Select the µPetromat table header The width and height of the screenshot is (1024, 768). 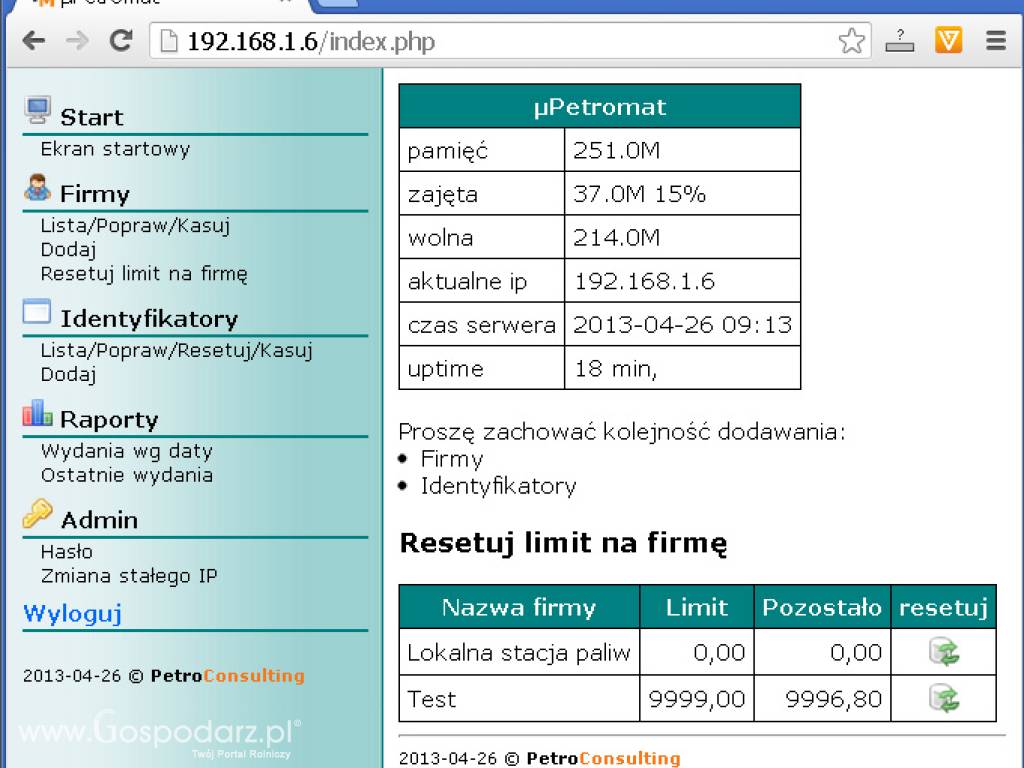pyautogui.click(x=600, y=106)
